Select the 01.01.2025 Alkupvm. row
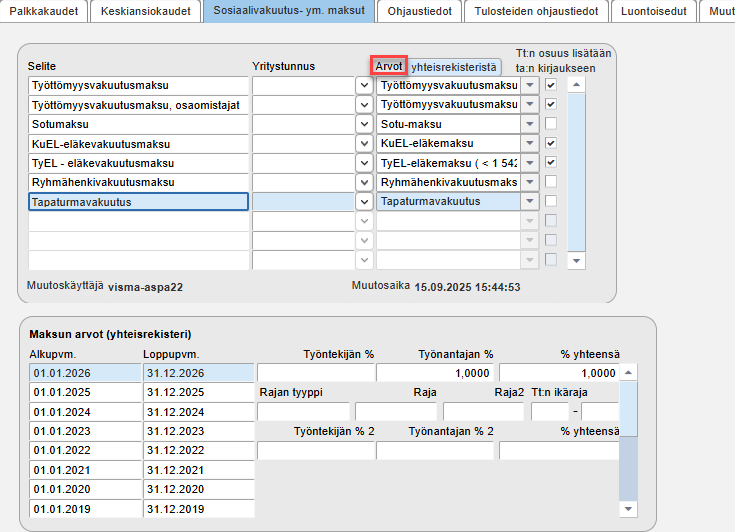The image size is (735, 532). (x=85, y=392)
